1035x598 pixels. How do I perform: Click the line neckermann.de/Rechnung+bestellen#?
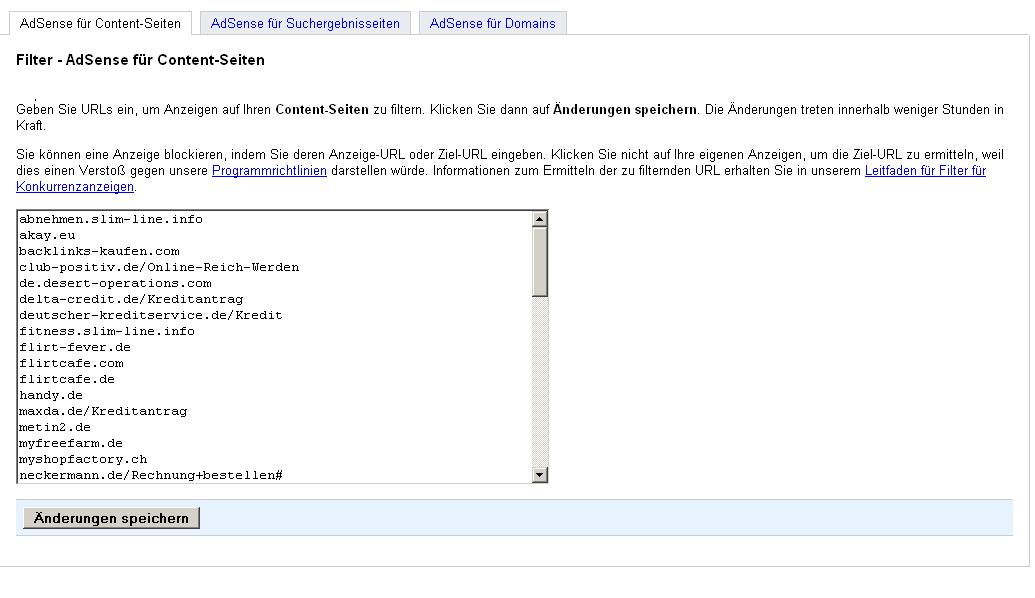click(x=151, y=475)
